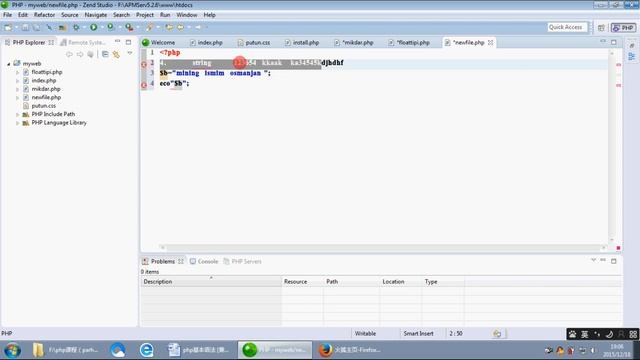Collapse the myweb project tree
Screen dimensions: 640x360
point(8,64)
